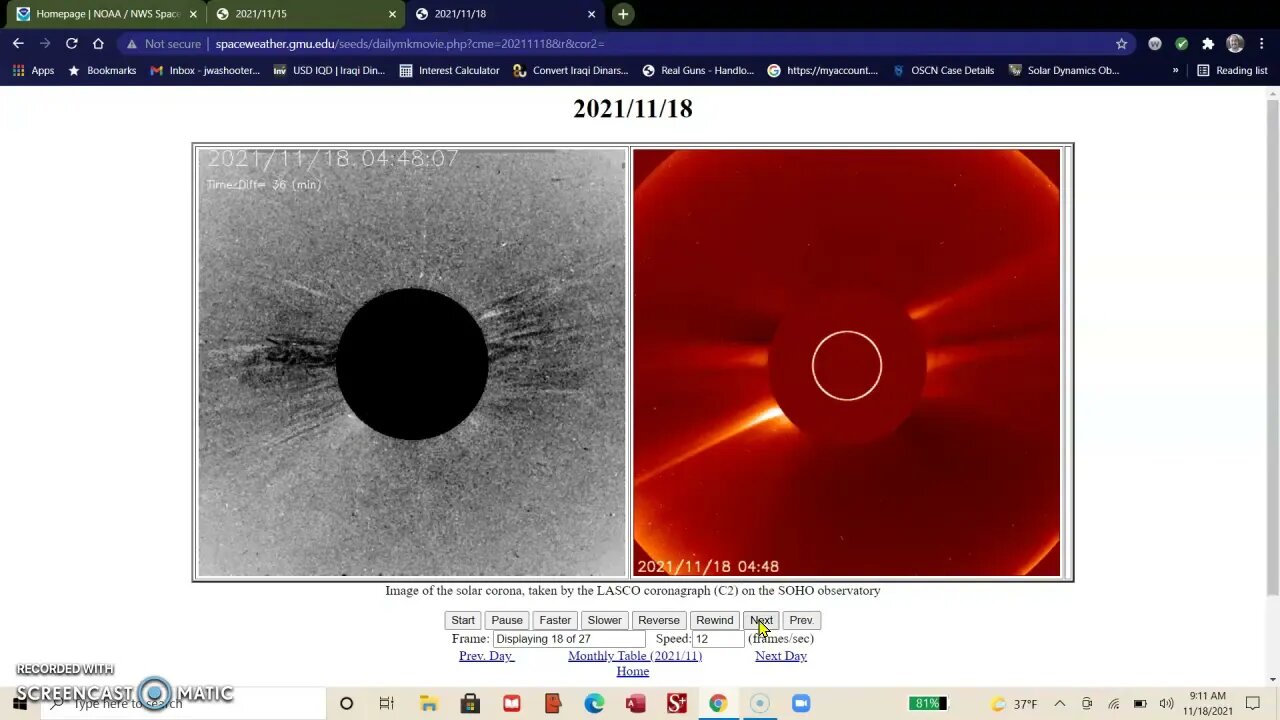Follow the Prev. Day link
Viewport: 1280px width, 720px height.
point(486,656)
